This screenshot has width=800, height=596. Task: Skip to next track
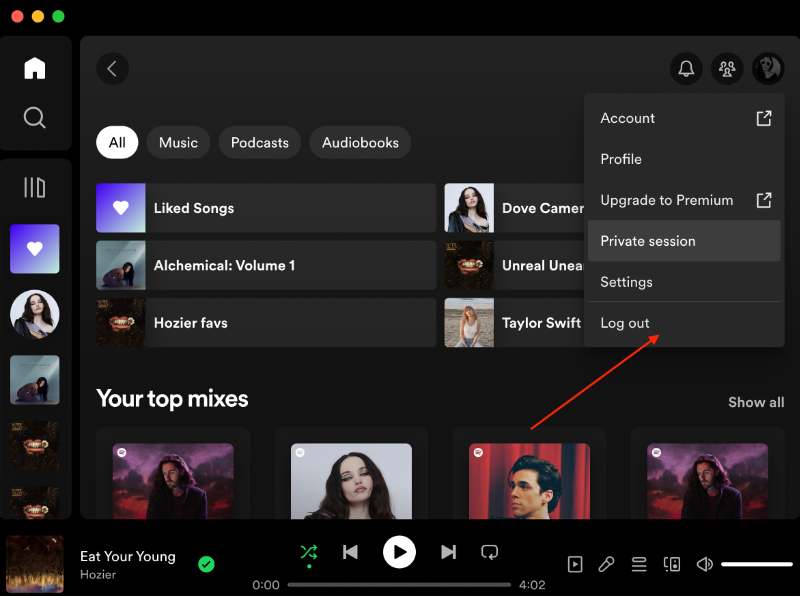coord(448,552)
